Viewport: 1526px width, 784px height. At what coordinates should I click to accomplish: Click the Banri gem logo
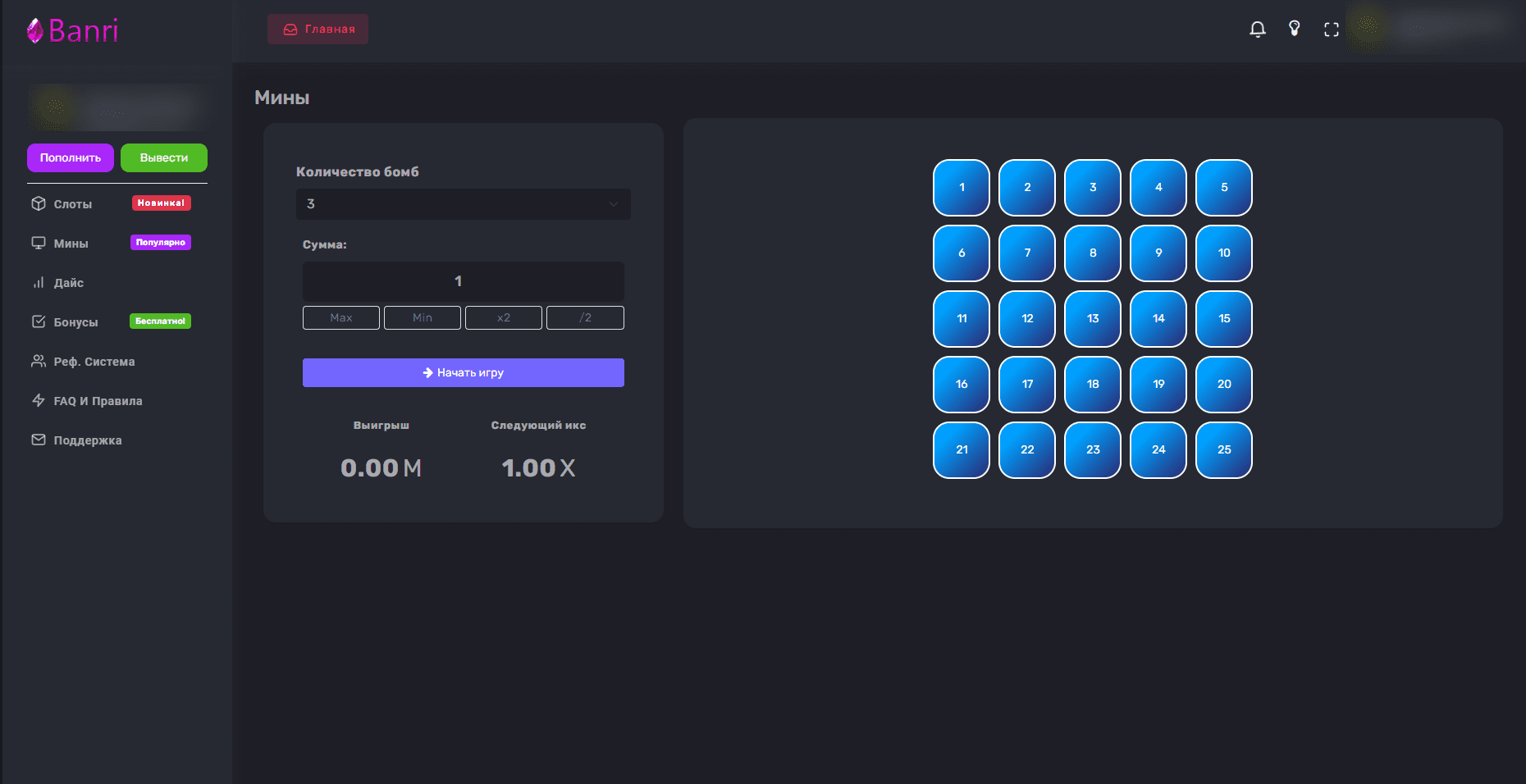[35, 31]
